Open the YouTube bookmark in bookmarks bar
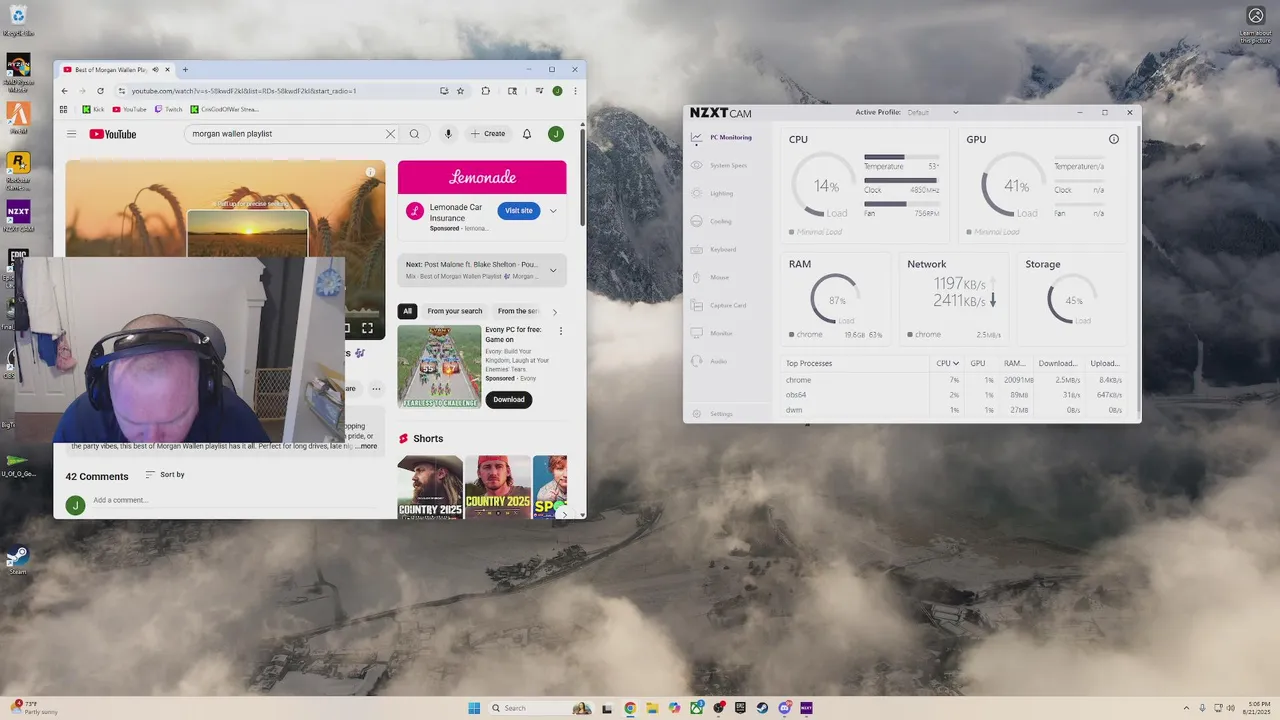Viewport: 1280px width, 720px height. pos(130,109)
